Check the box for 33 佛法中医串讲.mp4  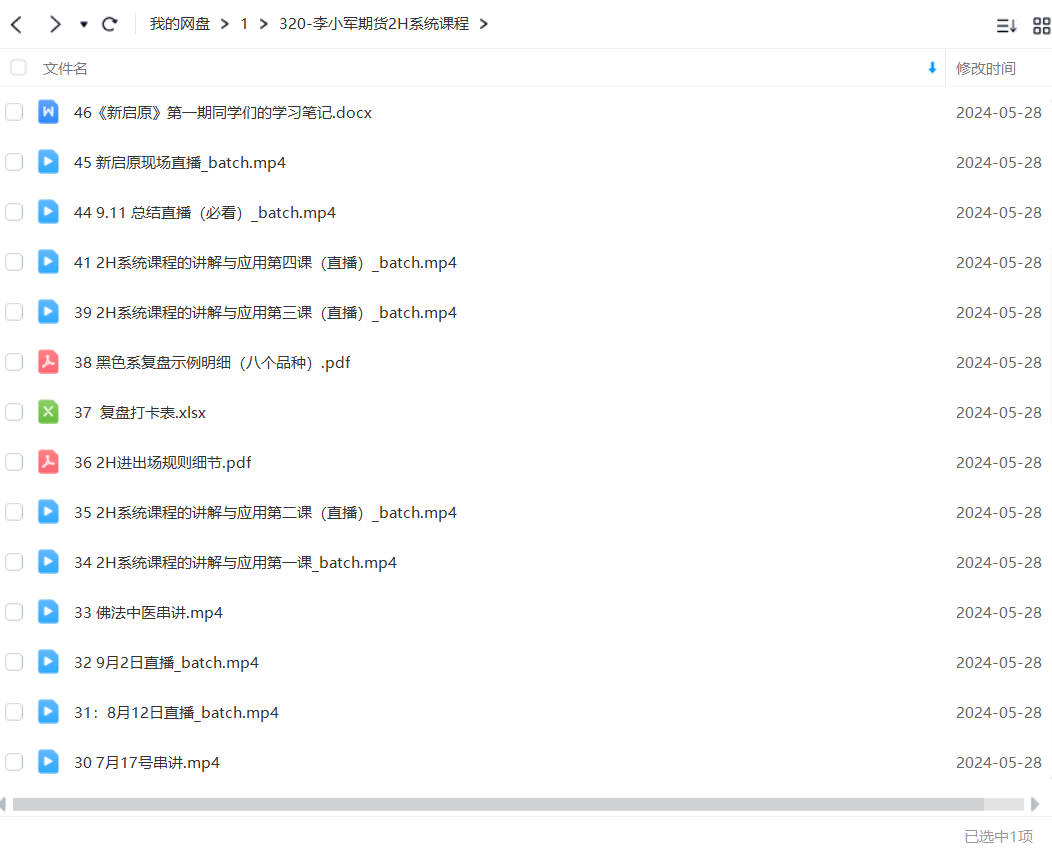click(x=14, y=612)
